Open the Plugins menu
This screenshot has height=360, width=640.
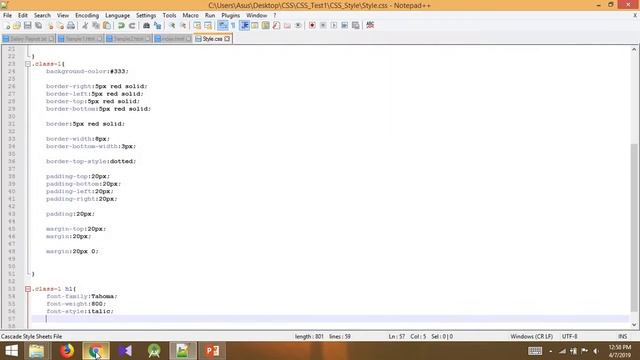coord(231,15)
